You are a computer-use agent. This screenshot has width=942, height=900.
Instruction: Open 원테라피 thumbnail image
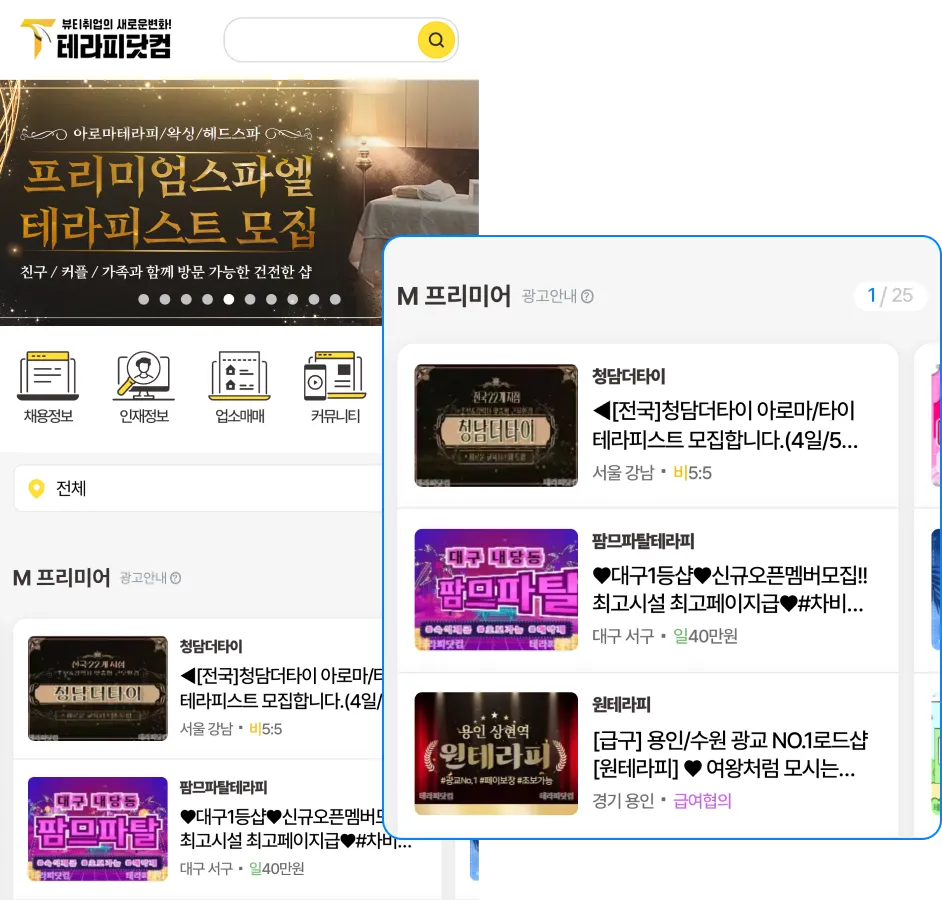coord(496,753)
